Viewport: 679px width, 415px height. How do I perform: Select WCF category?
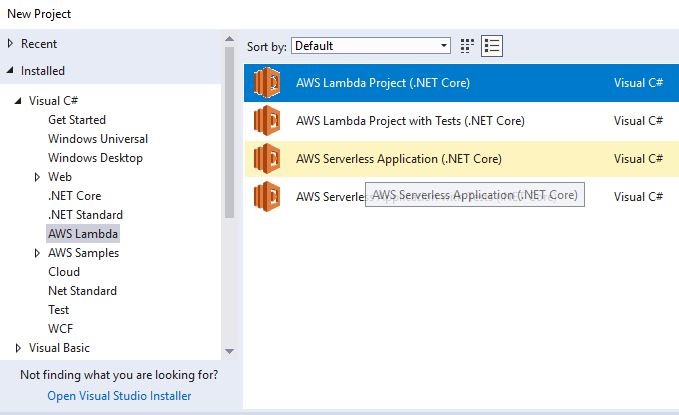tap(61, 329)
